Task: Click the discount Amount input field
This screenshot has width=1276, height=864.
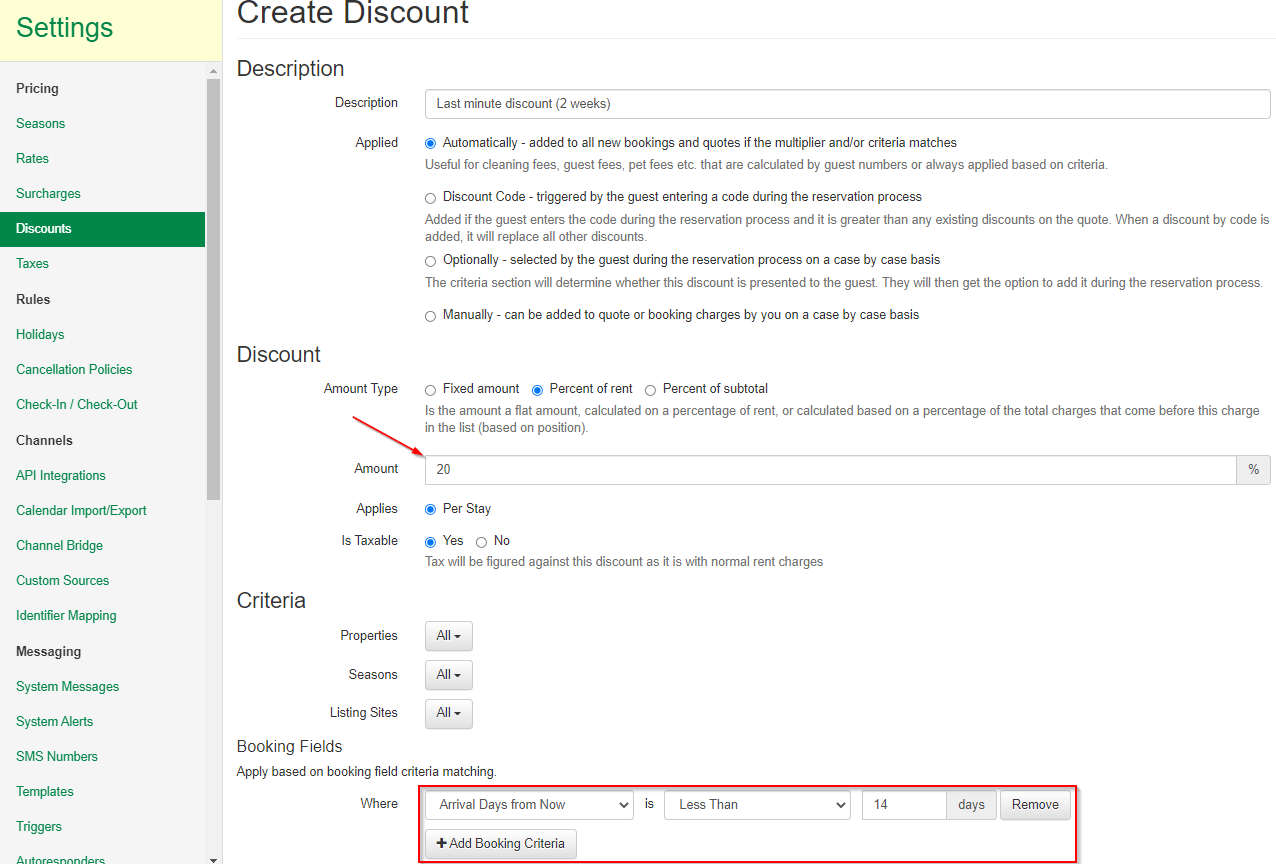Action: 830,470
